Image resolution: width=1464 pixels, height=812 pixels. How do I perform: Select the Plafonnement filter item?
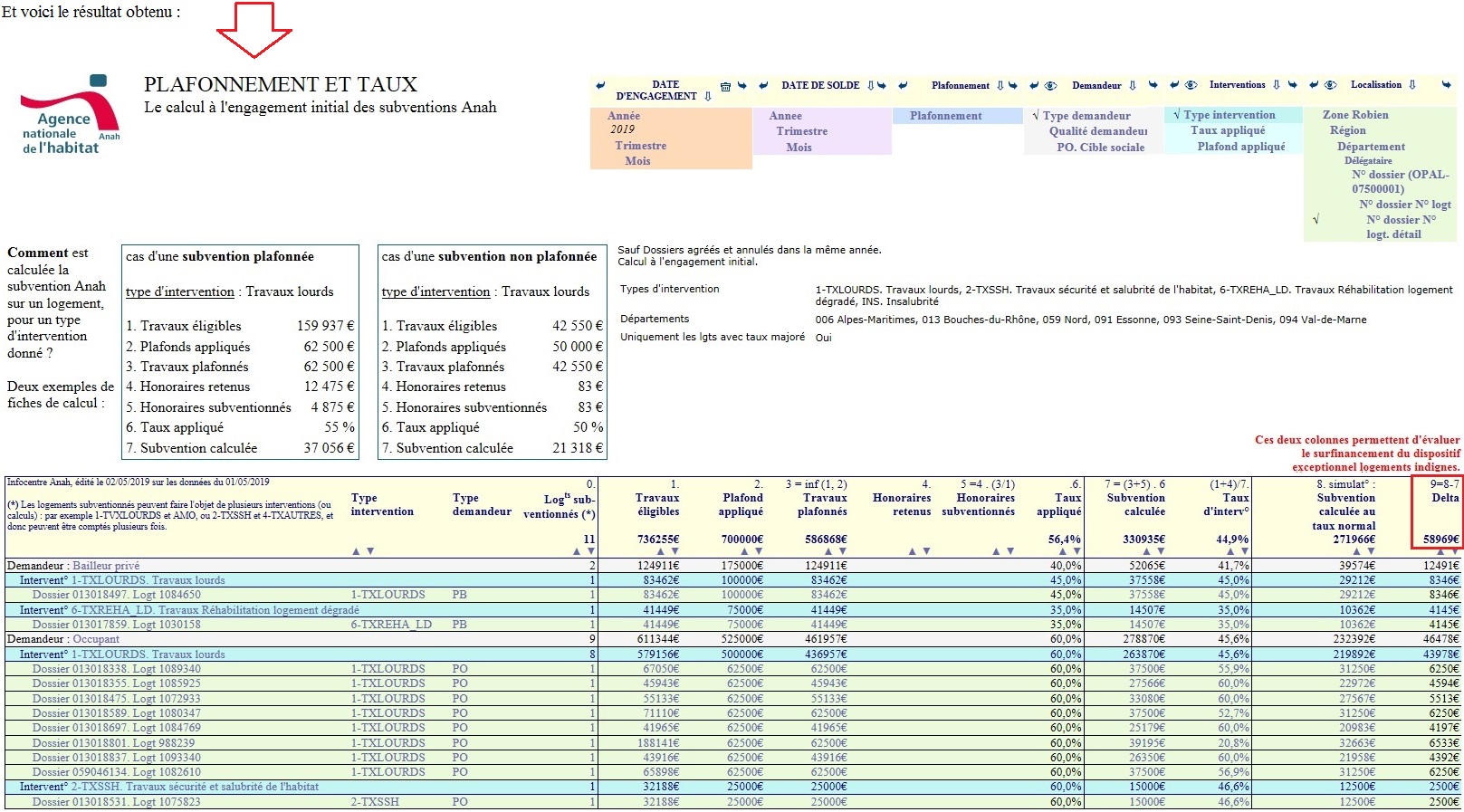point(945,116)
